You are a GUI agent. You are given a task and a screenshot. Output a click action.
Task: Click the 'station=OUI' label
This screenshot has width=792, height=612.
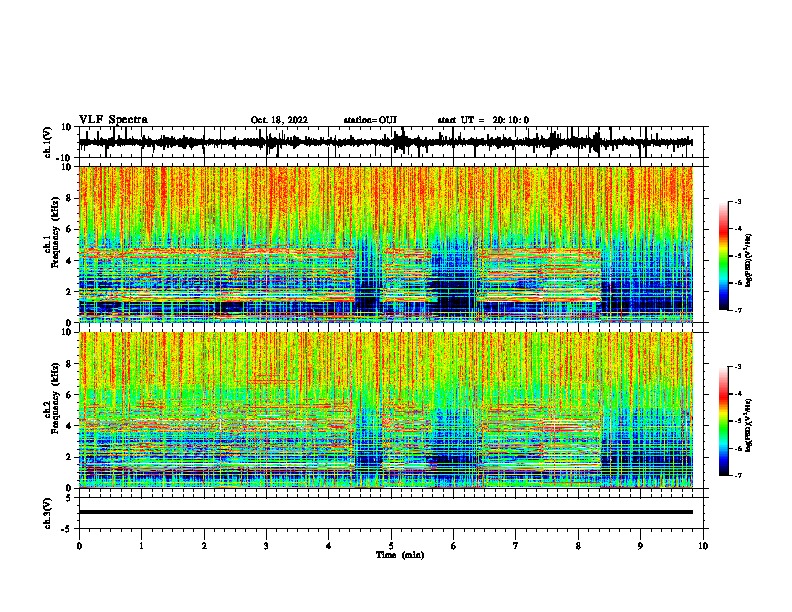pos(370,120)
